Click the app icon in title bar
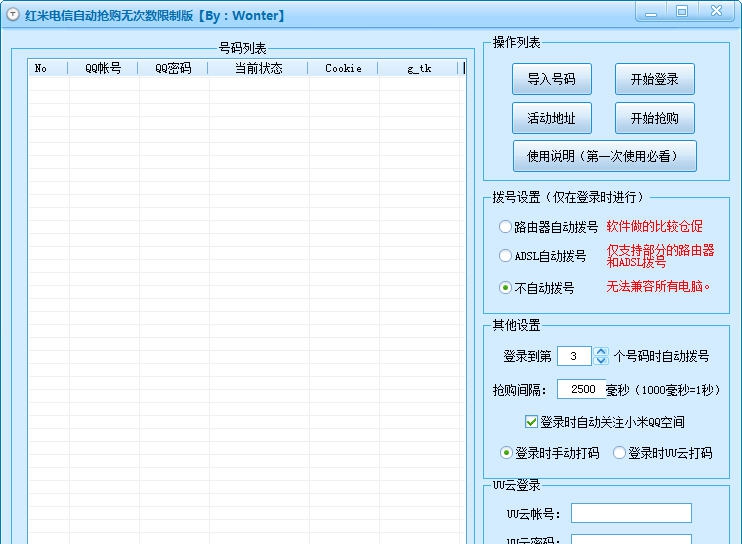 [13, 15]
